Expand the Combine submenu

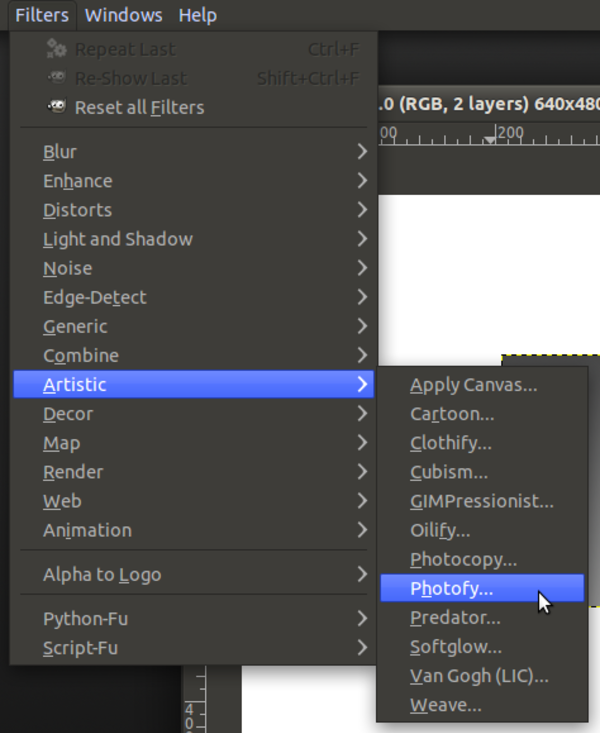[x=193, y=355]
